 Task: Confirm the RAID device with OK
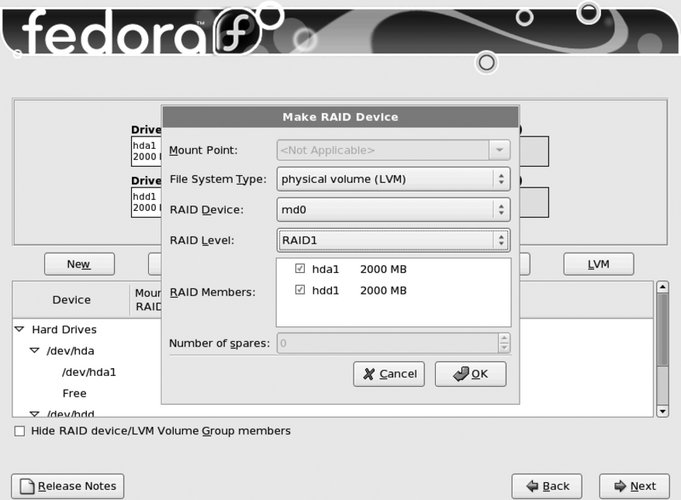point(470,374)
